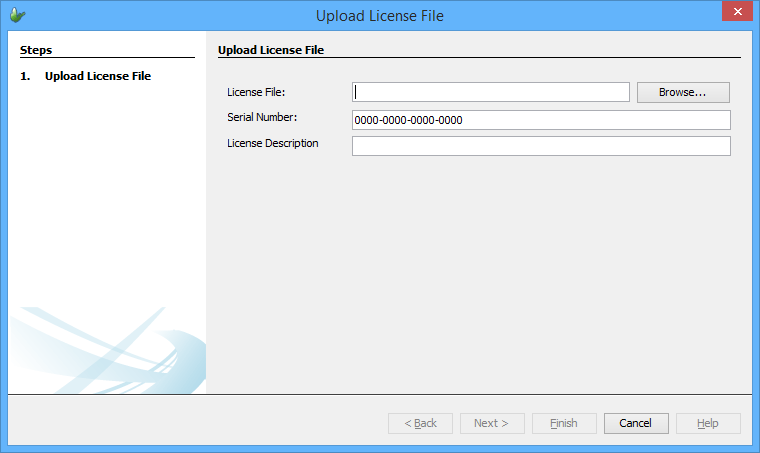This screenshot has width=760, height=453.
Task: Click the License File label
Action: 256,93
